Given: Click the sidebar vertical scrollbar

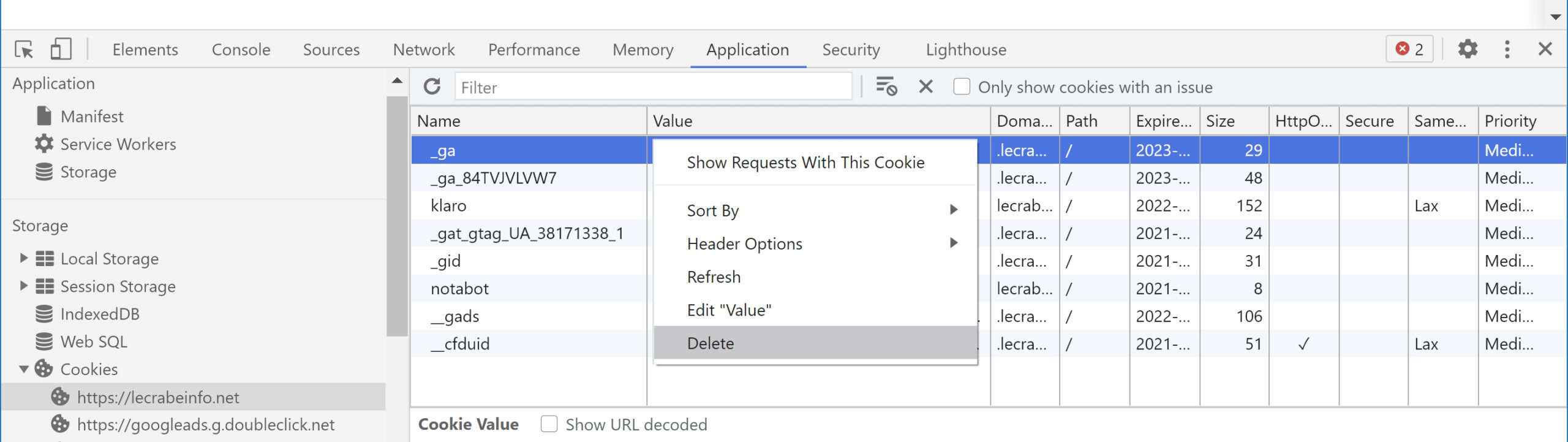Looking at the screenshot, I should (x=397, y=216).
